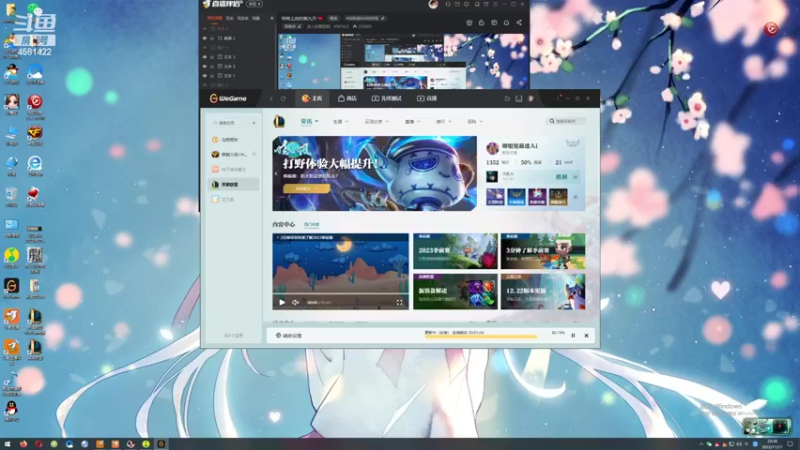Open the QQ penguin desktop icon
The width and height of the screenshot is (800, 450).
[x=11, y=411]
